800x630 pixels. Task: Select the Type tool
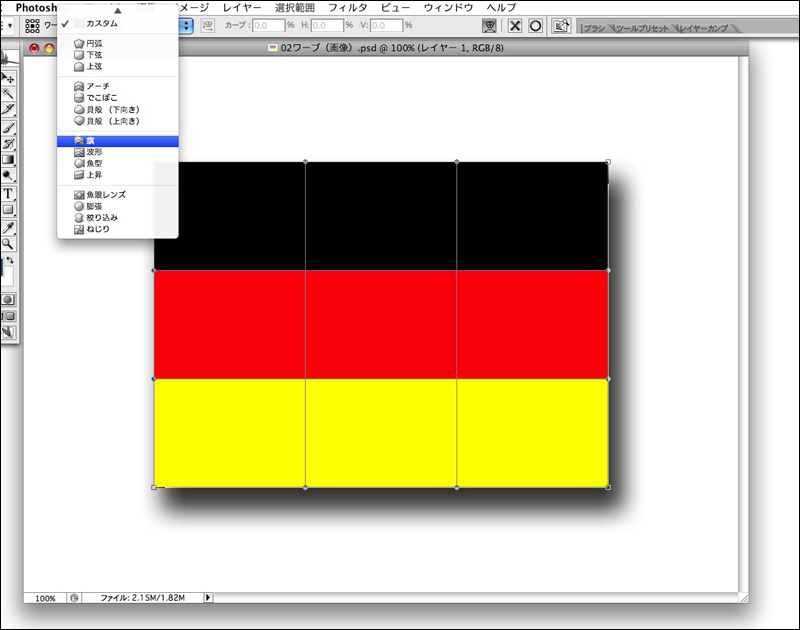[8, 193]
